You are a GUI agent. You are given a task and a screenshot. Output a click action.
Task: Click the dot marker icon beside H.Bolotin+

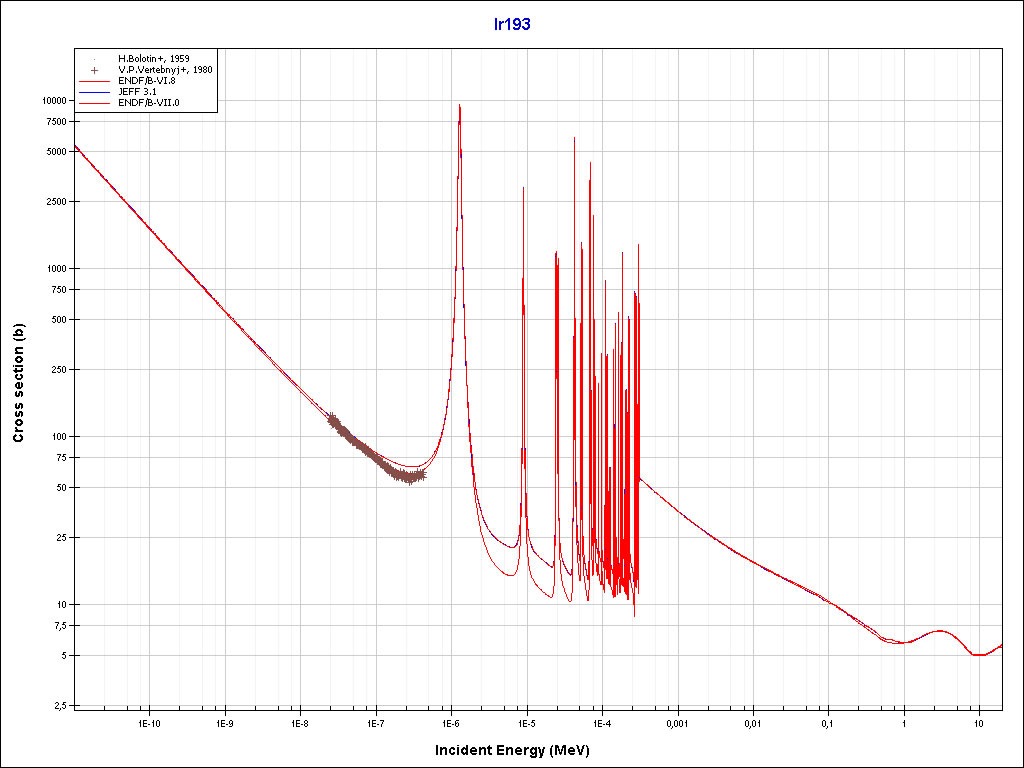(x=94, y=59)
